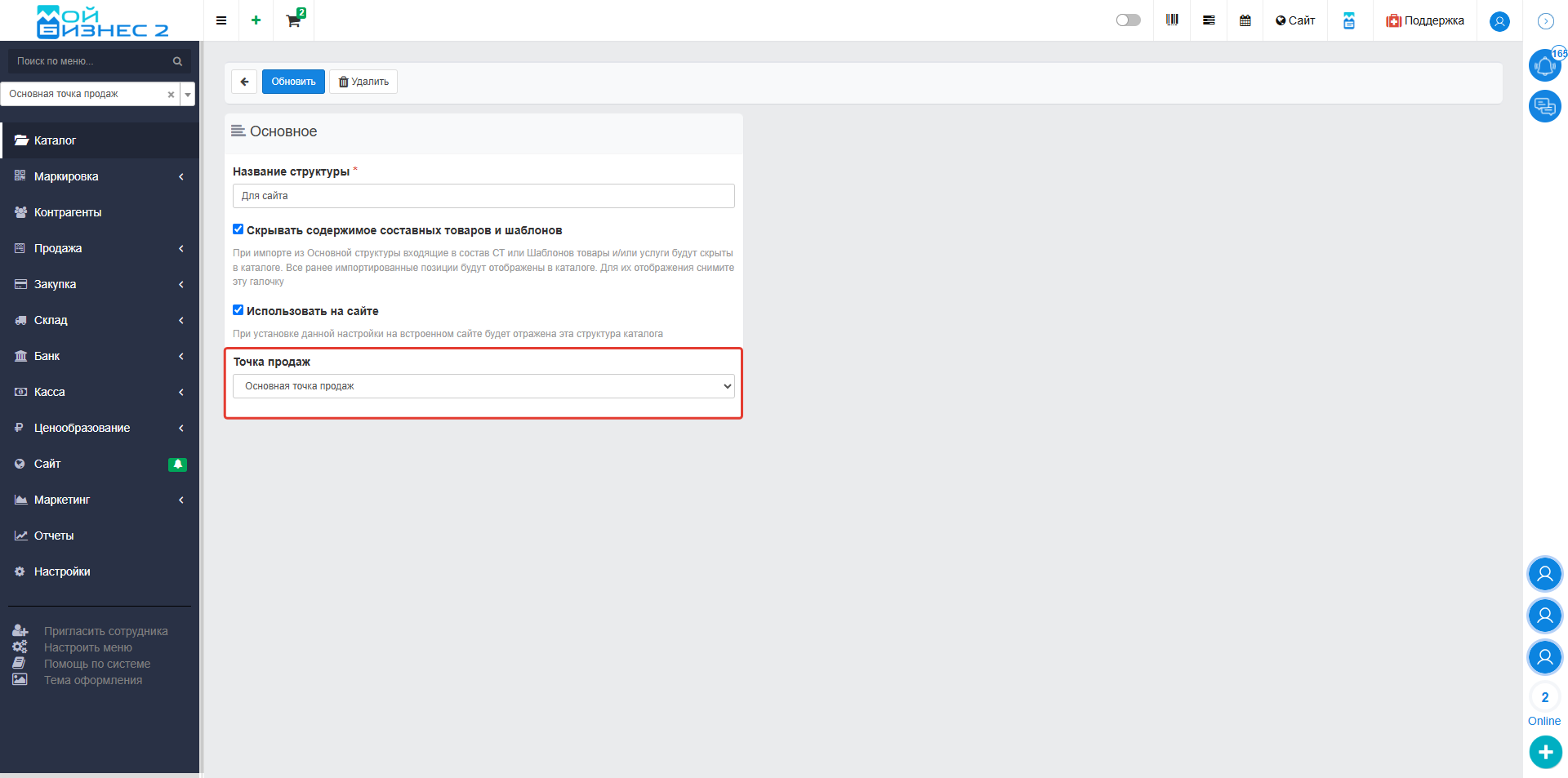Viewport: 1568px width, 778px height.
Task: Open notifications bell with badge
Action: click(1544, 65)
